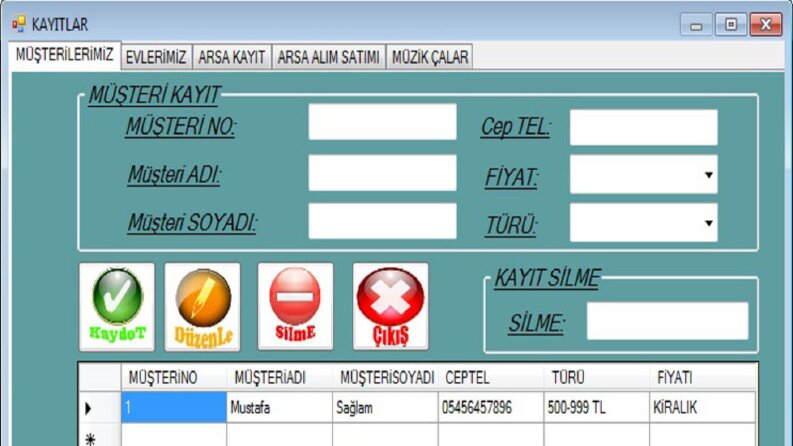Viewport: 793px width, 446px height.
Task: Open the MÜZİK ÇALAR tab
Action: [430, 57]
